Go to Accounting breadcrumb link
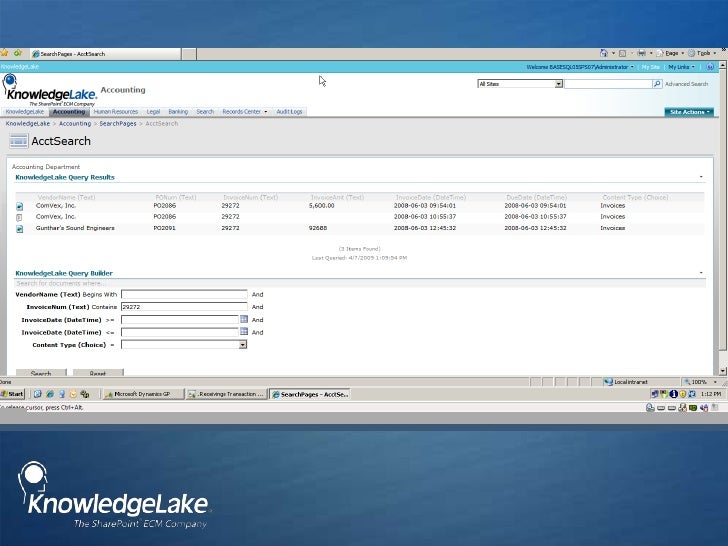This screenshot has height=546, width=728. tap(75, 124)
